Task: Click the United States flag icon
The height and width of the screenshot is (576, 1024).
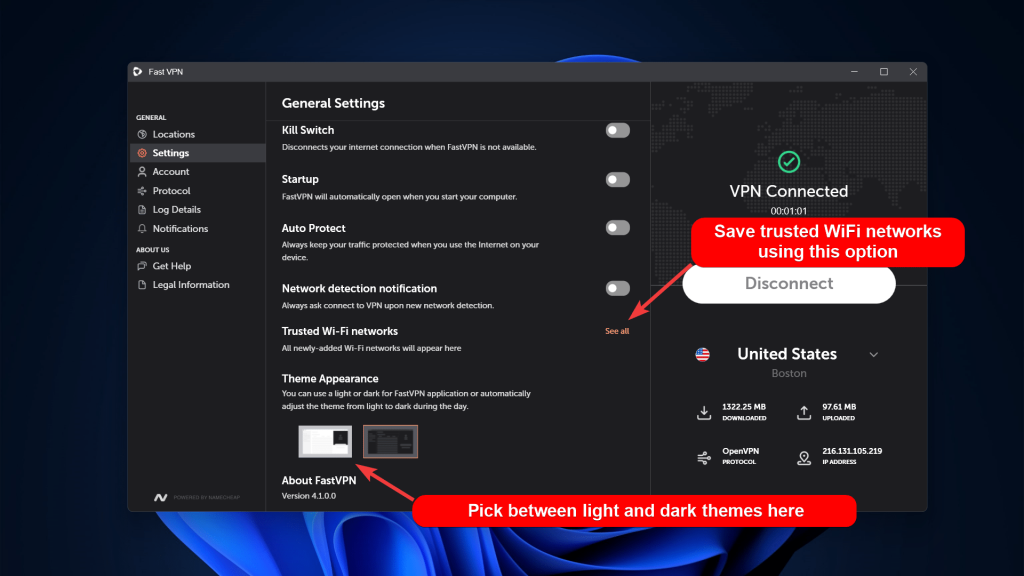Action: pyautogui.click(x=702, y=354)
